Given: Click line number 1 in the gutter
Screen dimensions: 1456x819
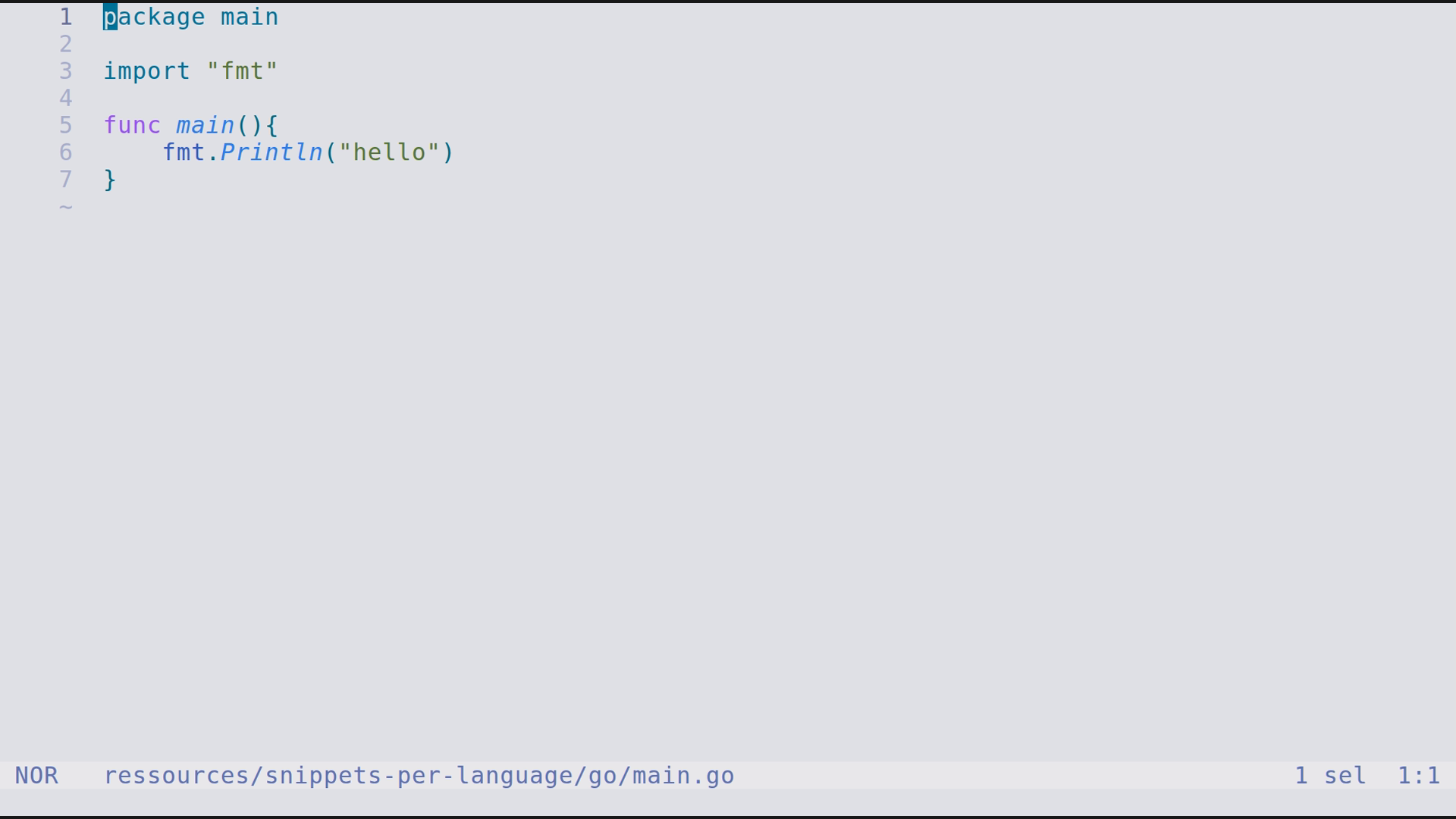Looking at the screenshot, I should [66, 17].
